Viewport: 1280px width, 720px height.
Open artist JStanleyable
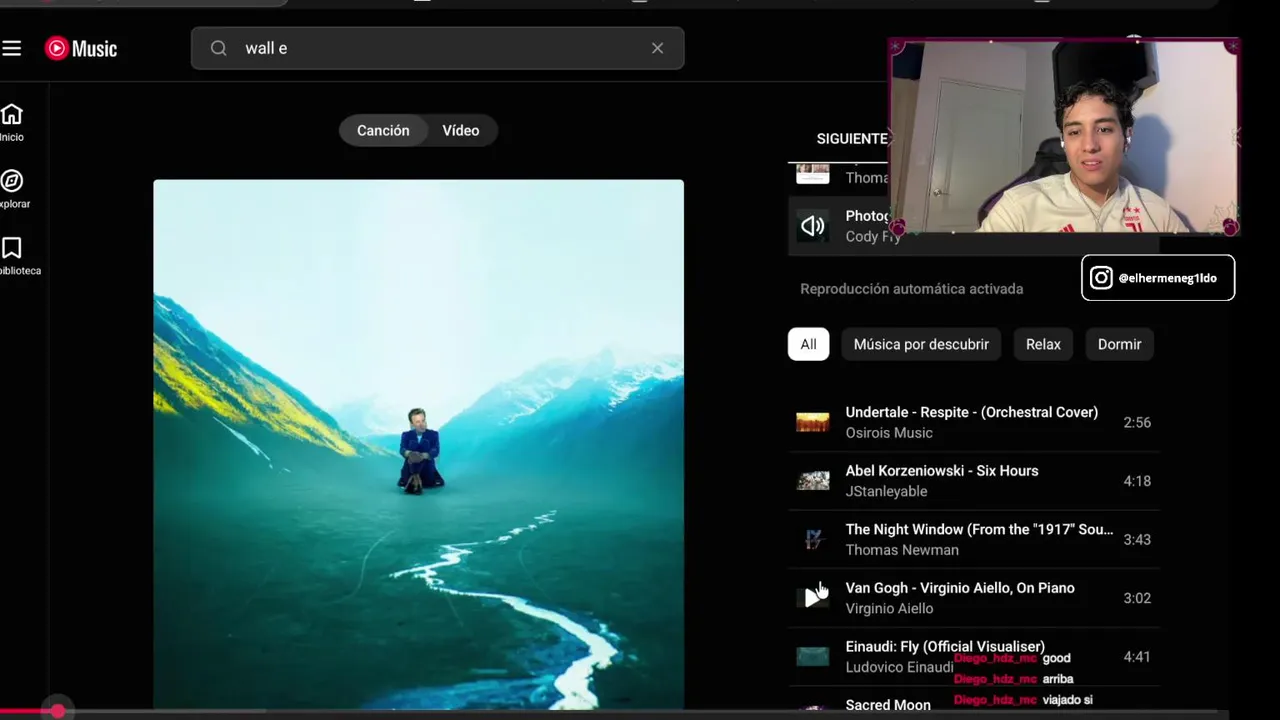coord(886,491)
